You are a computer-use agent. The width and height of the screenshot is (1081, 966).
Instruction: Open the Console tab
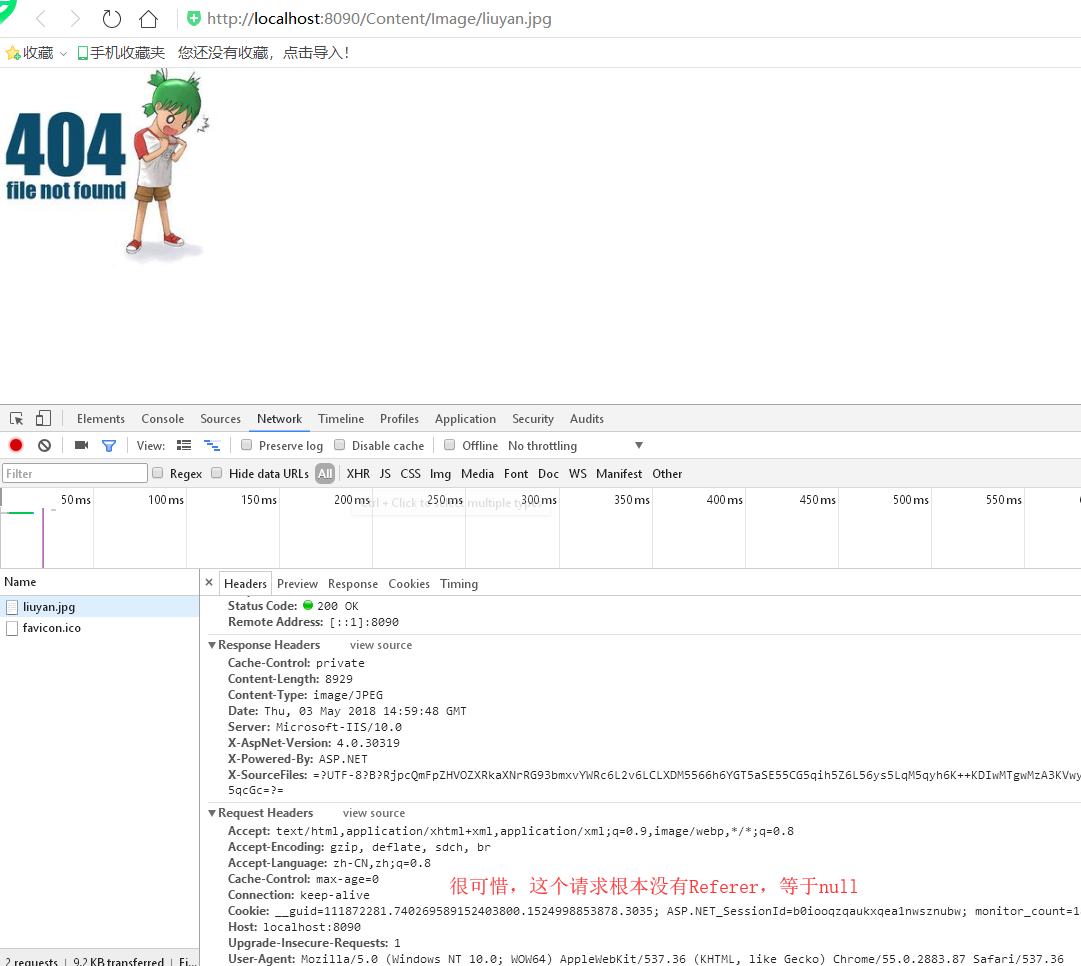tap(163, 419)
